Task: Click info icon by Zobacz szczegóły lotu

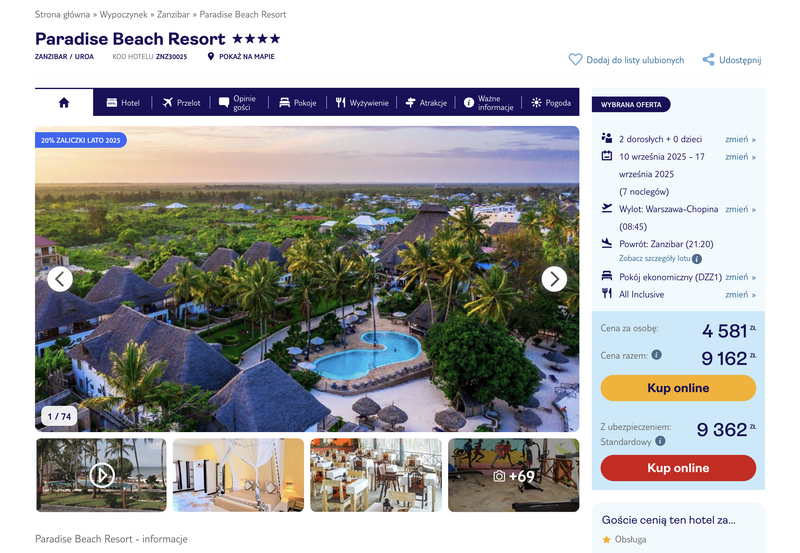Action: 697,259
